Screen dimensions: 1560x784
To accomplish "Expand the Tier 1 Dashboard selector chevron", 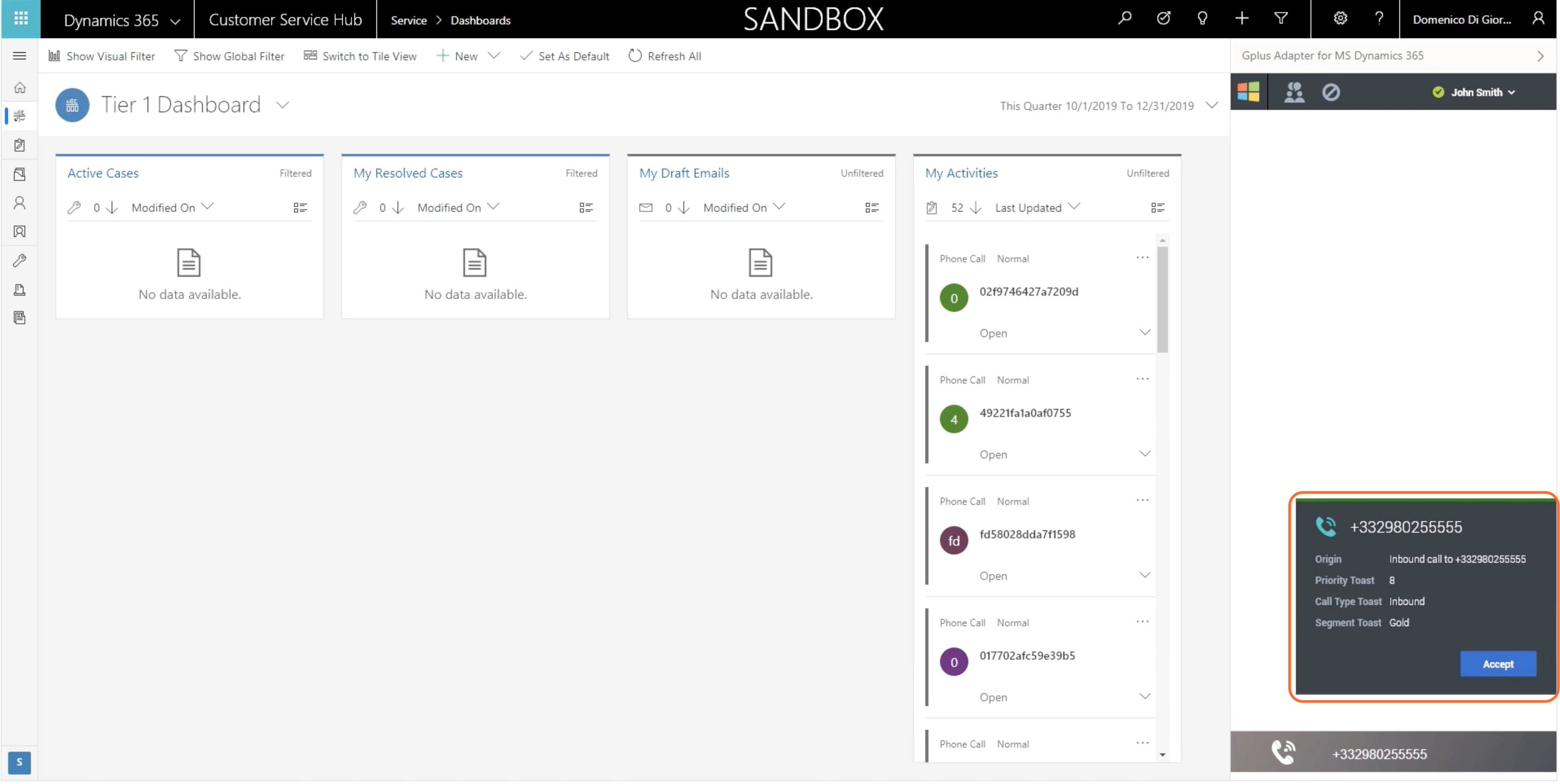I will [282, 105].
